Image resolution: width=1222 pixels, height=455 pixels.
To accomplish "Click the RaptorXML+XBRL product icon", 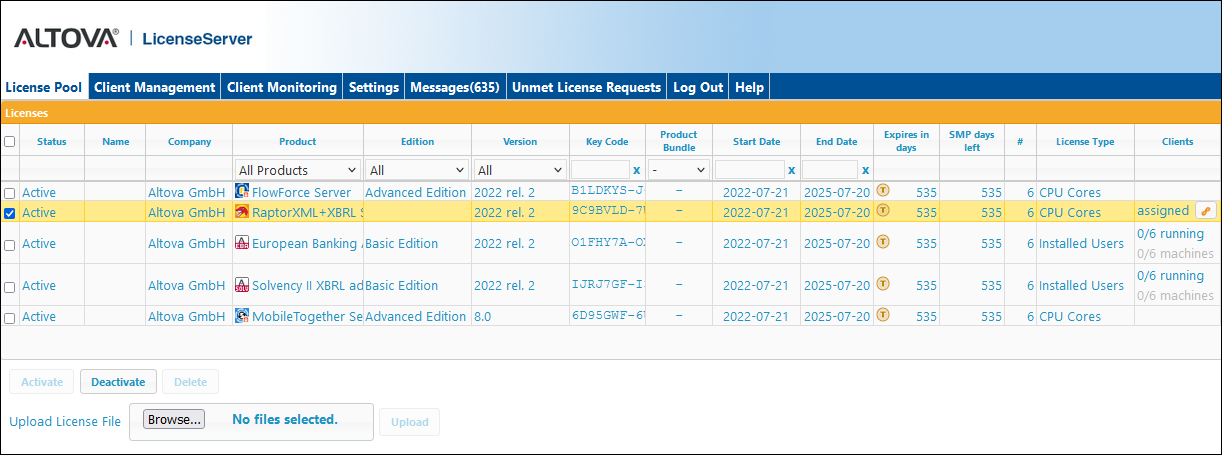I will 241,212.
